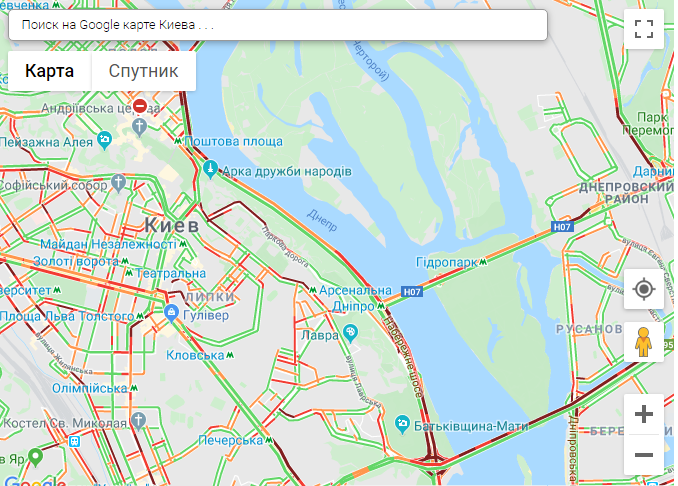678x486 pixels.
Task: Toggle fullscreen map view
Action: [644, 29]
